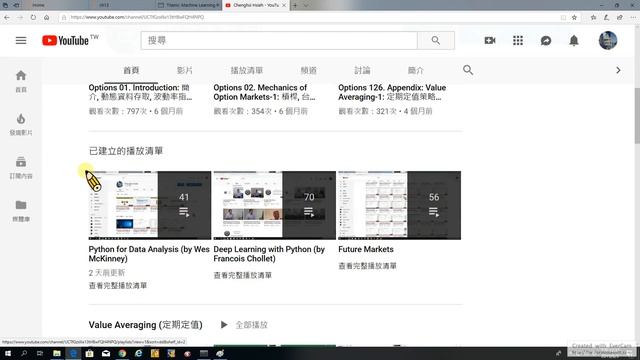
Task: Open the Edge share icon
Action: click(620, 17)
